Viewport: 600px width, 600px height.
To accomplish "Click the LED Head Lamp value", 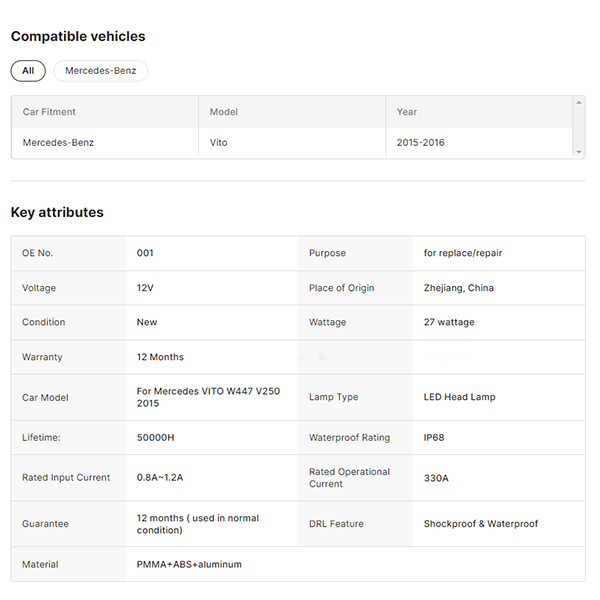I will [460, 397].
